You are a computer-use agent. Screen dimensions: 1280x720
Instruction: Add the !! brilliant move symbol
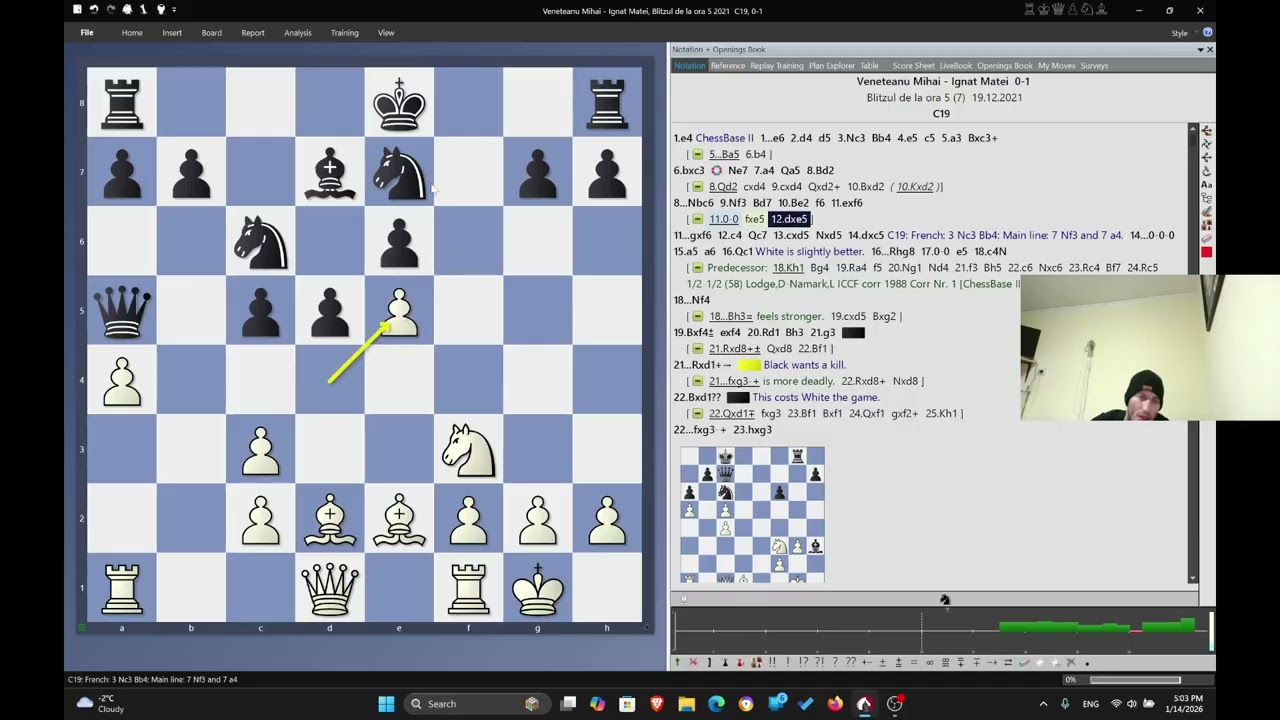click(772, 662)
